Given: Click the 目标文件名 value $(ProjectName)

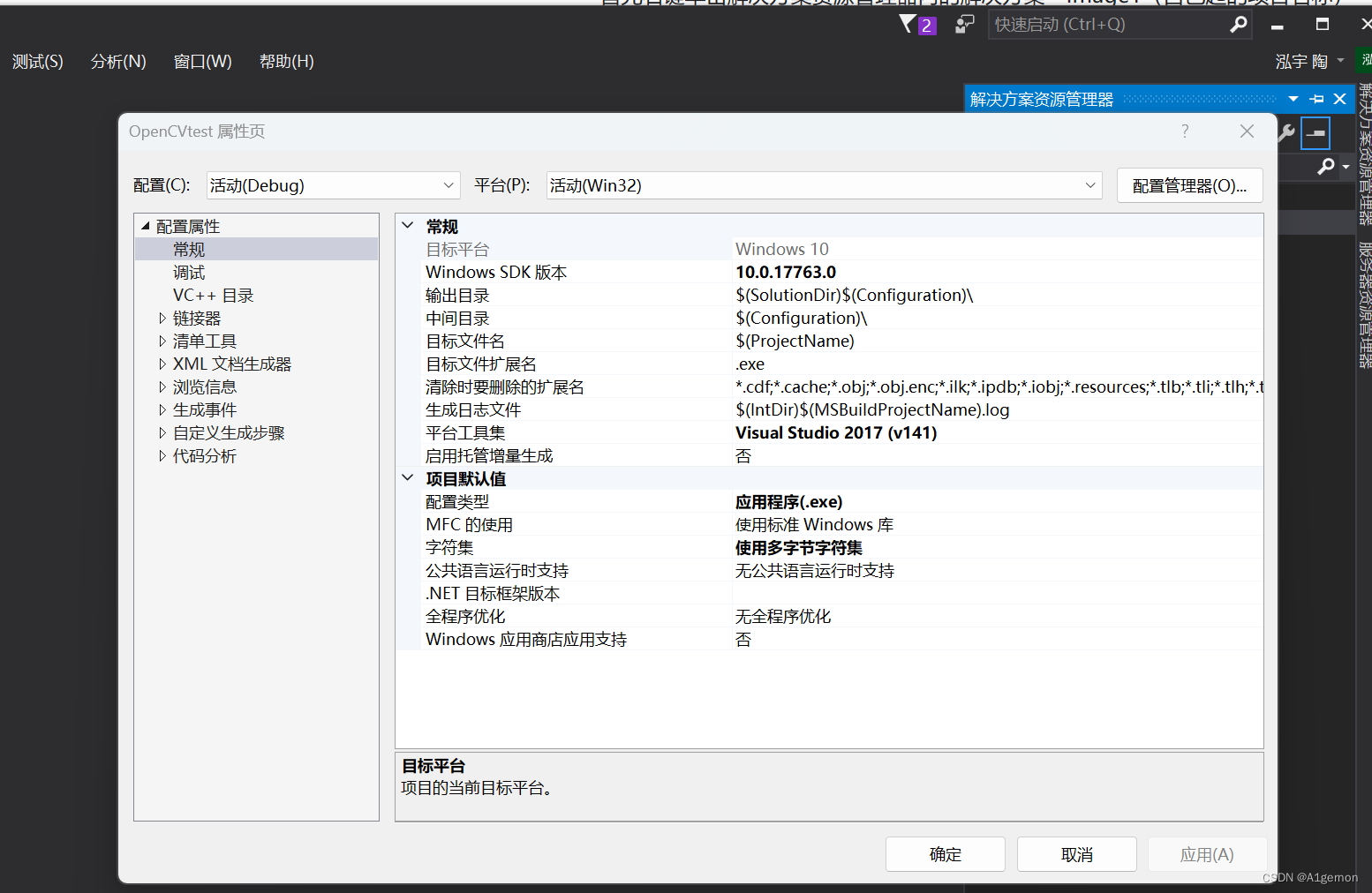Looking at the screenshot, I should (x=998, y=341).
